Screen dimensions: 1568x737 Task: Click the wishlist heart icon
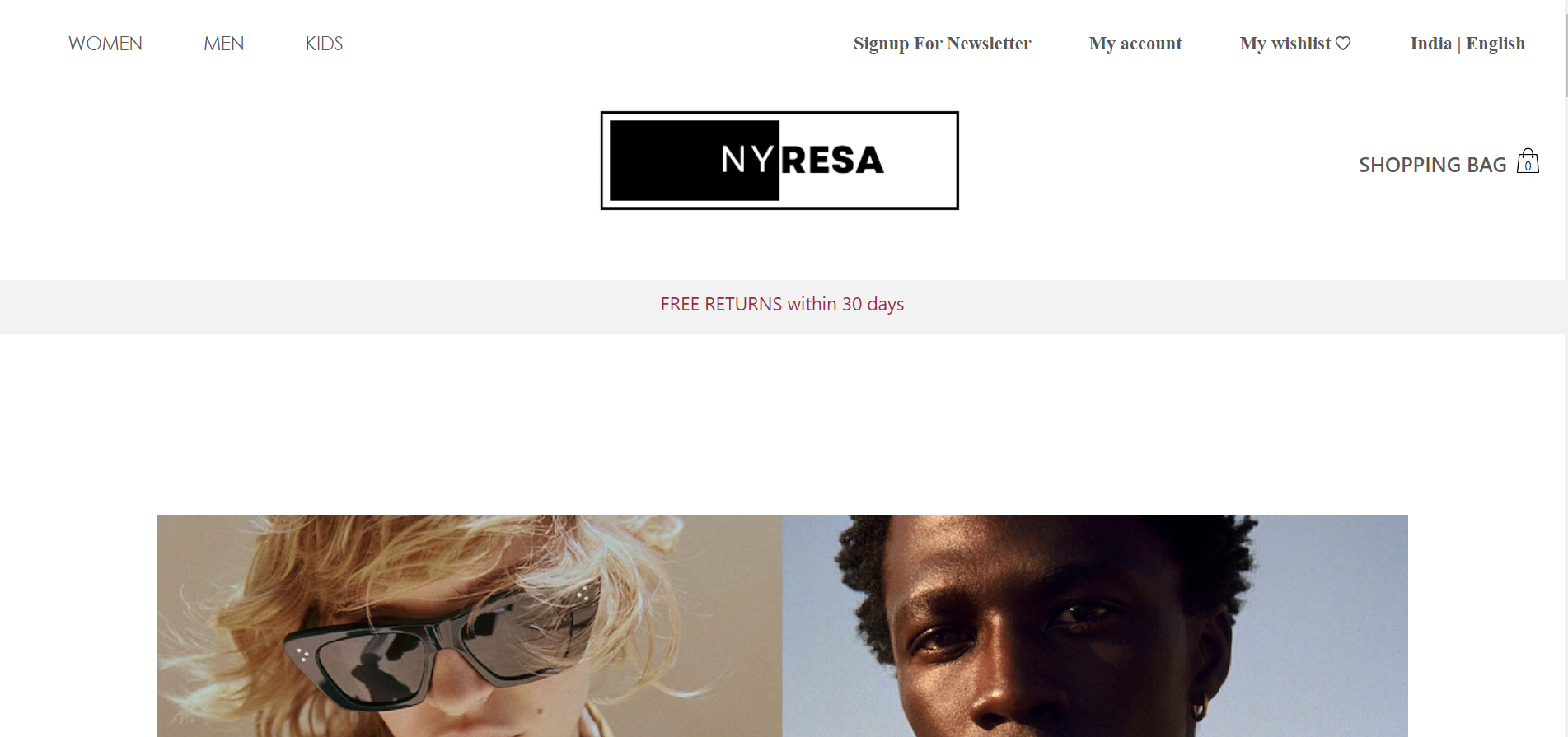(1343, 43)
